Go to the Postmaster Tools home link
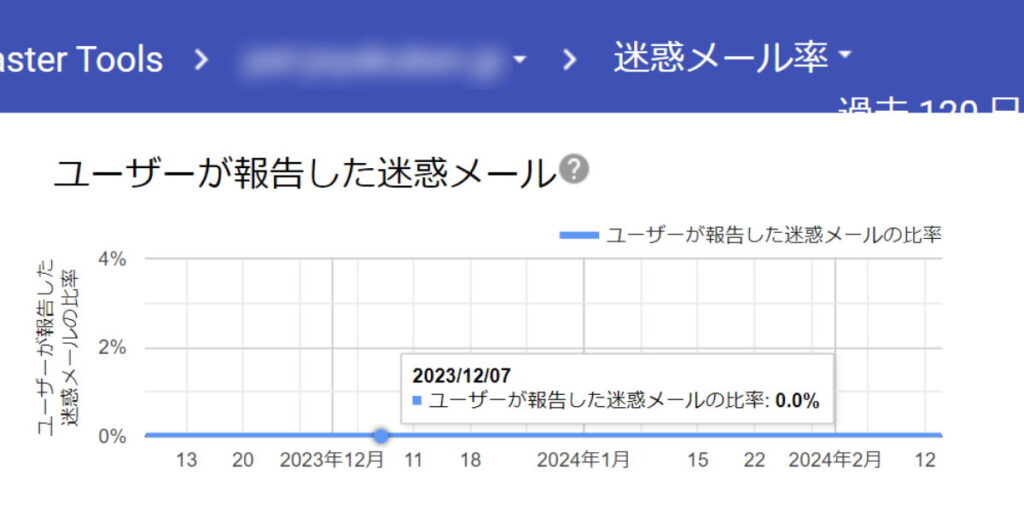Viewport: 1024px width, 523px height. pos(80,59)
